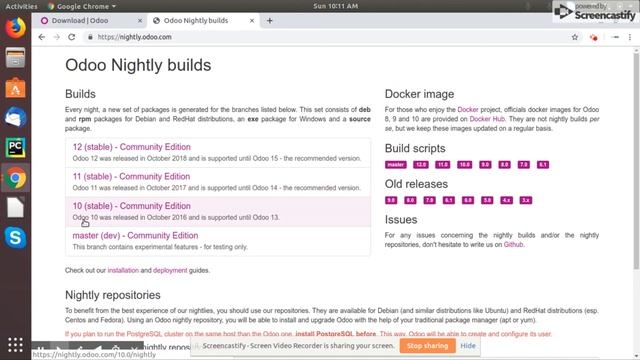Image resolution: width=640 pixels, height=360 pixels.
Task: Open the Github issues link
Action: click(x=513, y=244)
